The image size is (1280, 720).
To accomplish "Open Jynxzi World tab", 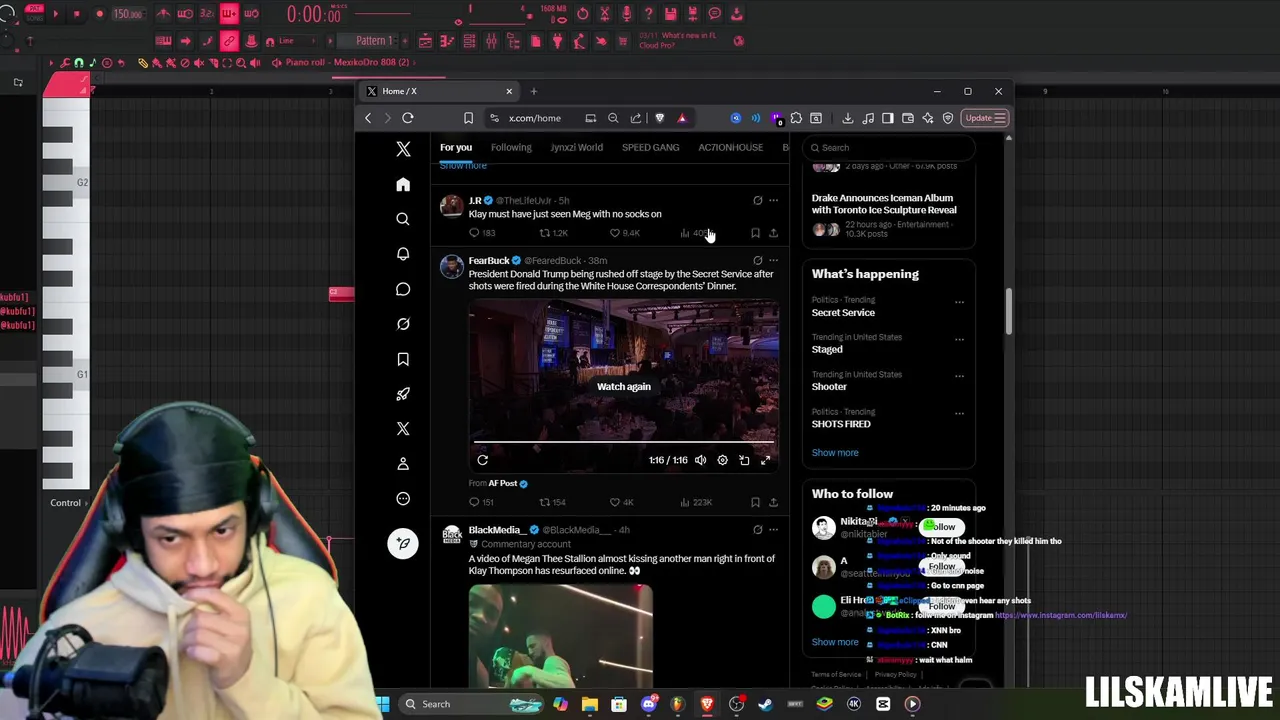I will tap(577, 147).
